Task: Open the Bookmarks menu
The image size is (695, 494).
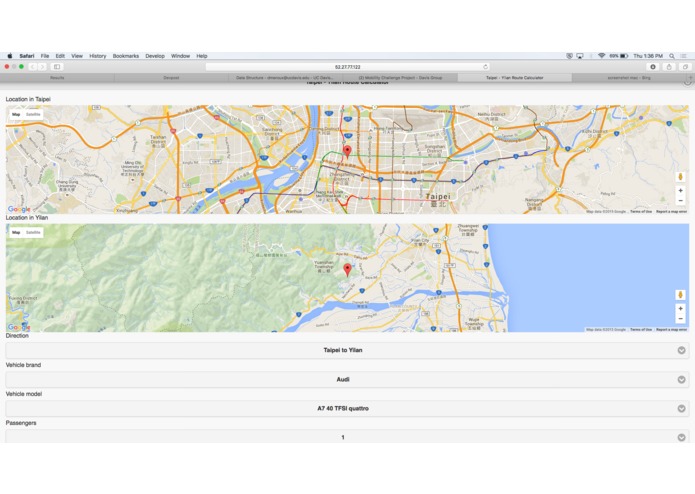Action: click(x=126, y=56)
